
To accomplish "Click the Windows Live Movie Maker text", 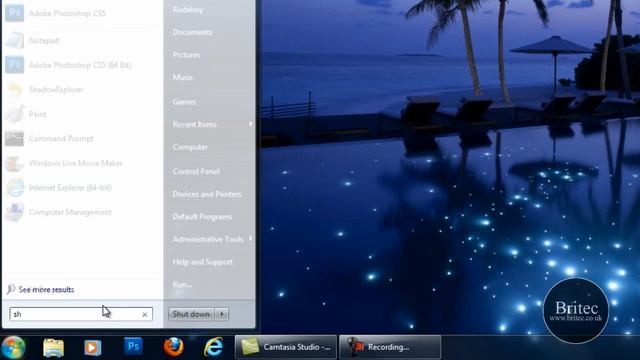I will click(76, 163).
